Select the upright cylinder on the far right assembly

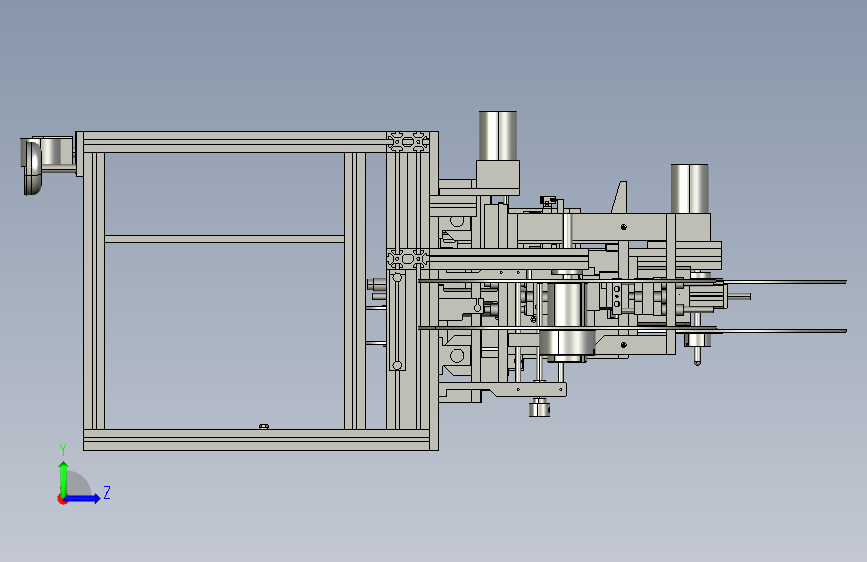[x=690, y=188]
